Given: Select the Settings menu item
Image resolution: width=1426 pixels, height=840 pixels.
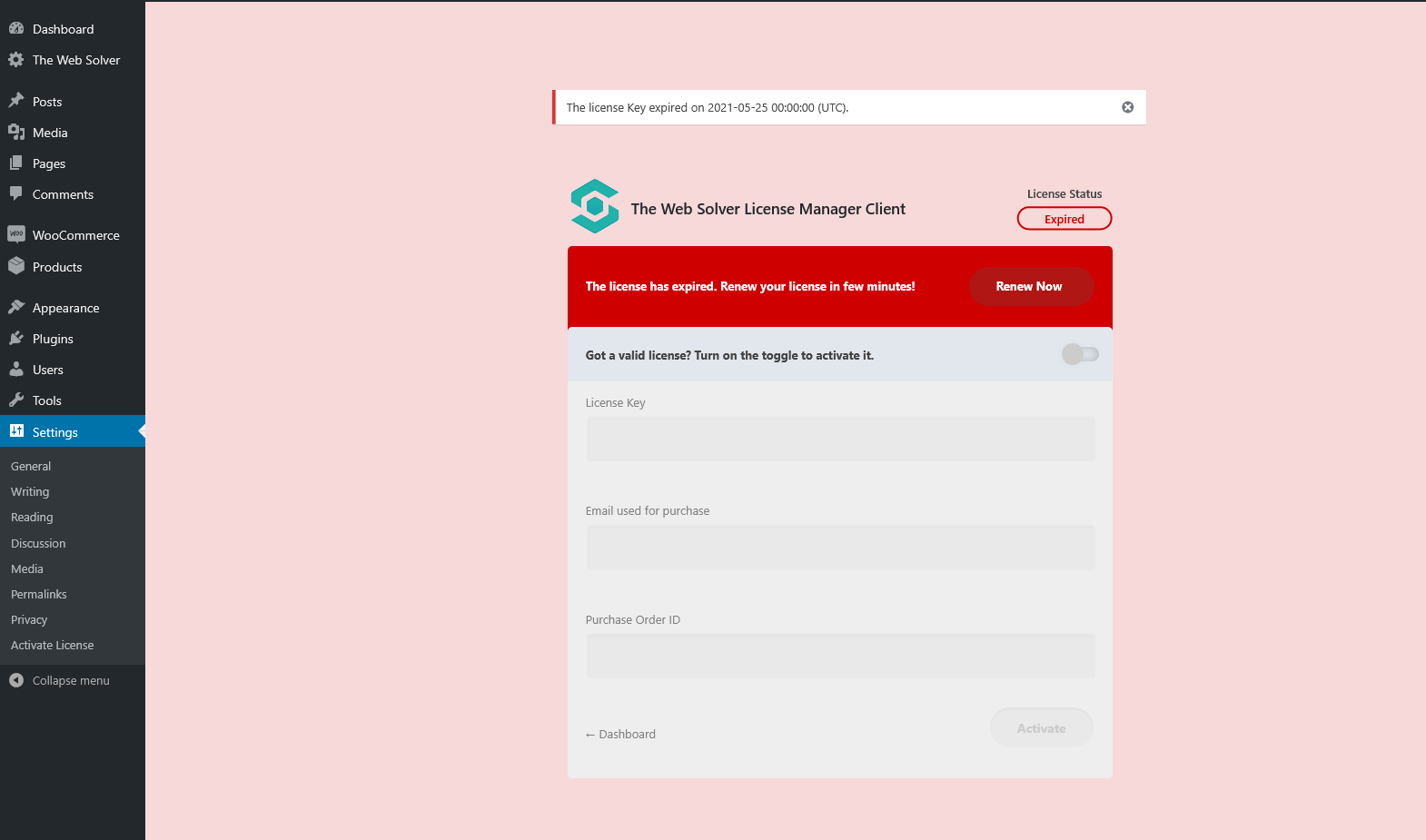Looking at the screenshot, I should pyautogui.click(x=73, y=431).
